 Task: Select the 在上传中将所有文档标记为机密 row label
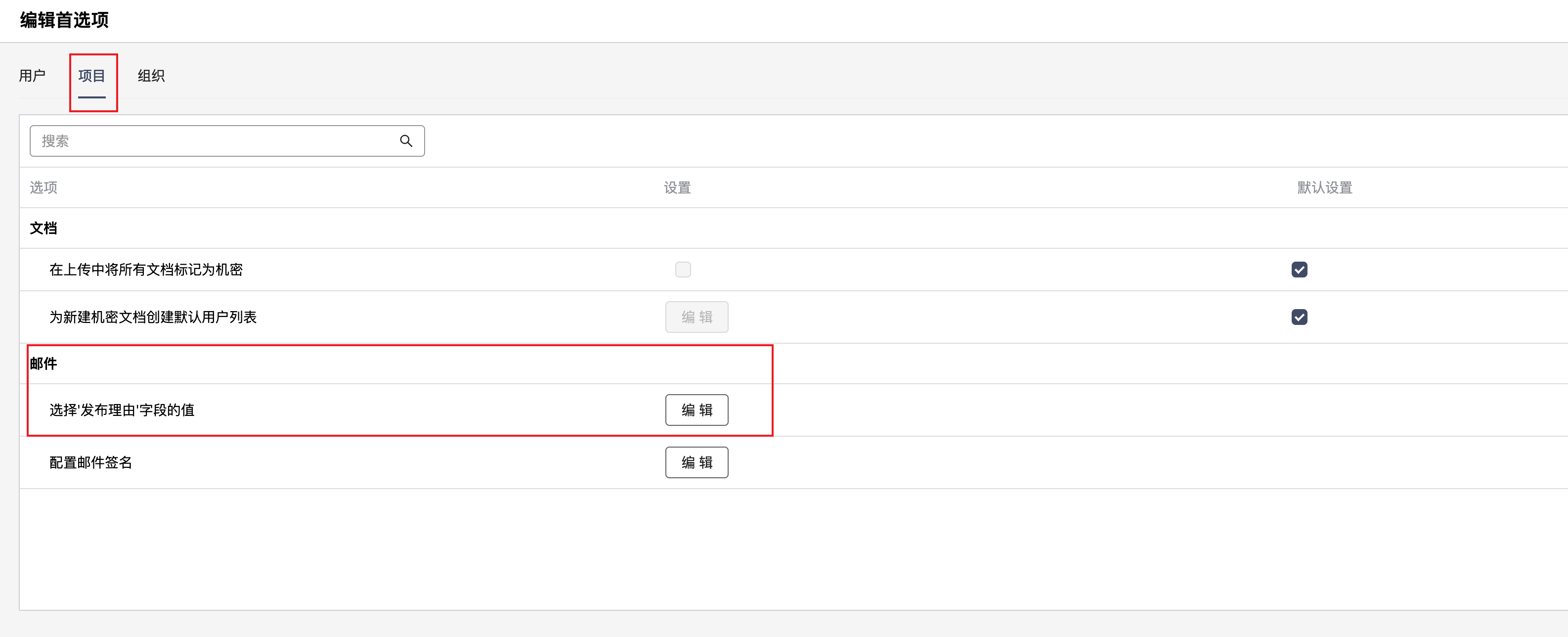tap(146, 269)
